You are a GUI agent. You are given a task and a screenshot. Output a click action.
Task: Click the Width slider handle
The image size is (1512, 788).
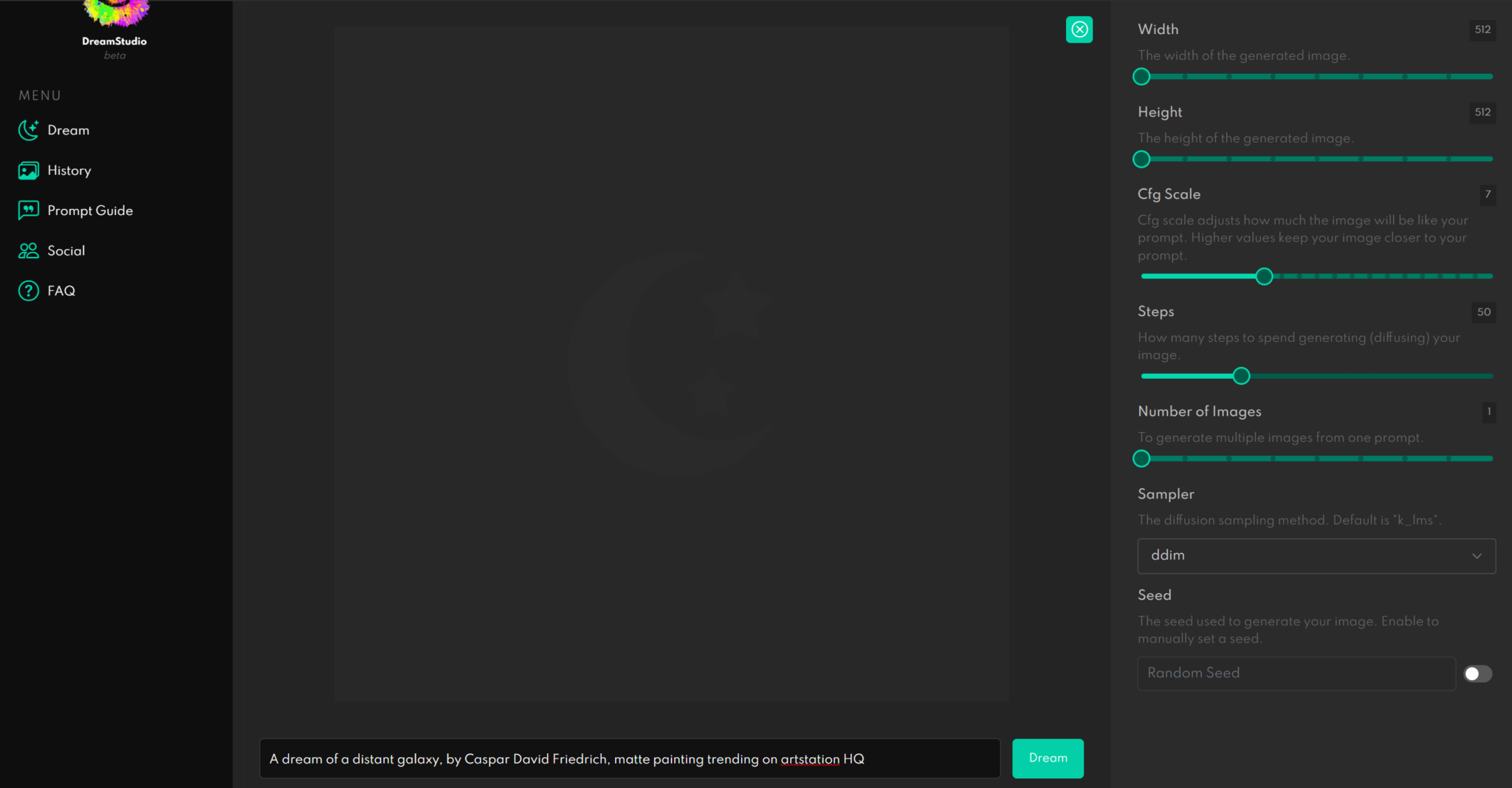[x=1141, y=77]
